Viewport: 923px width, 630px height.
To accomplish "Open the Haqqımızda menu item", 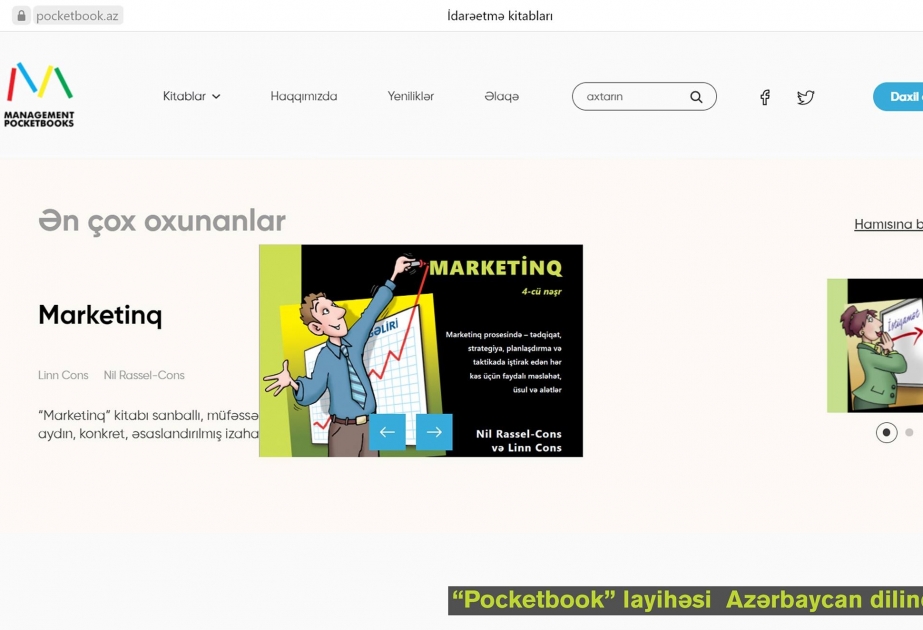I will (304, 96).
